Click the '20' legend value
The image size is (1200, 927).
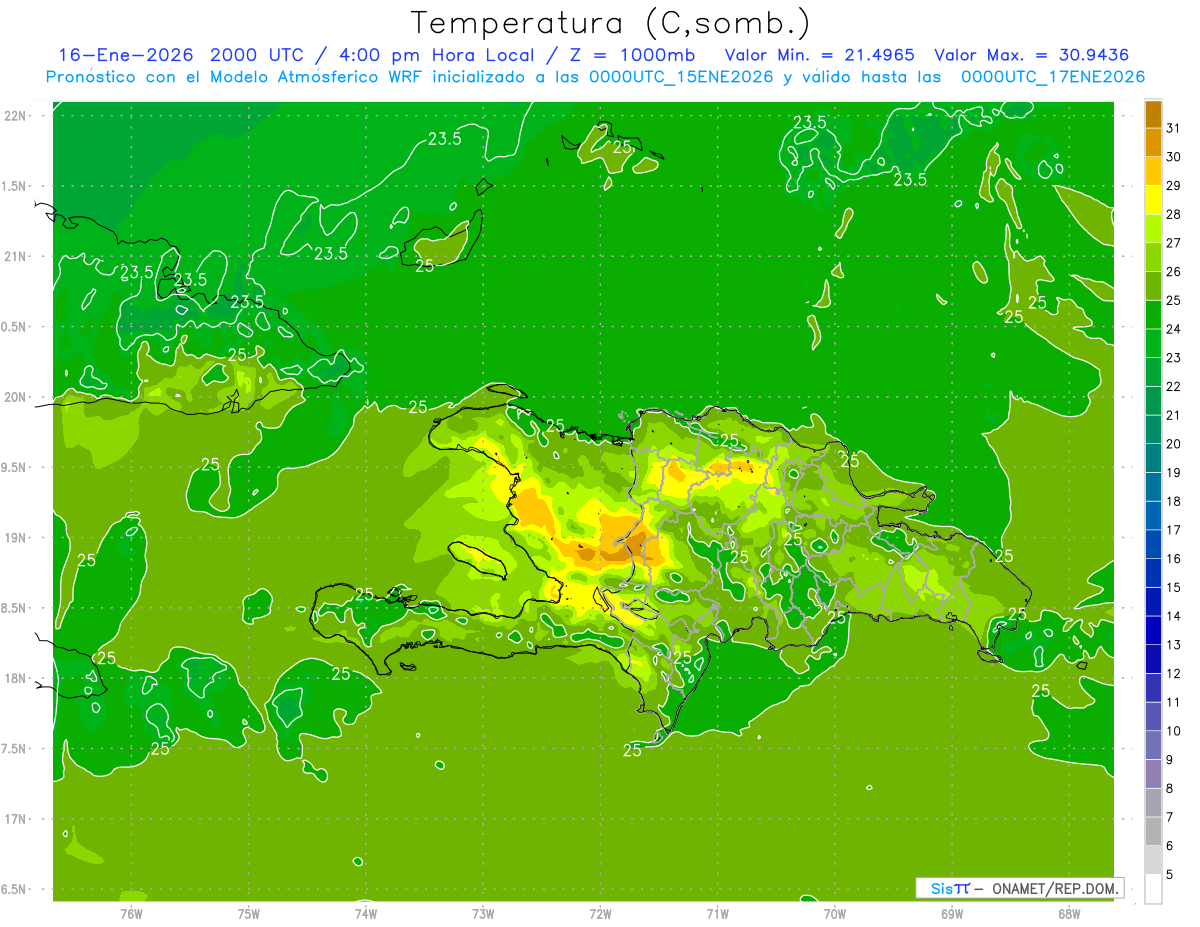pyautogui.click(x=1174, y=444)
